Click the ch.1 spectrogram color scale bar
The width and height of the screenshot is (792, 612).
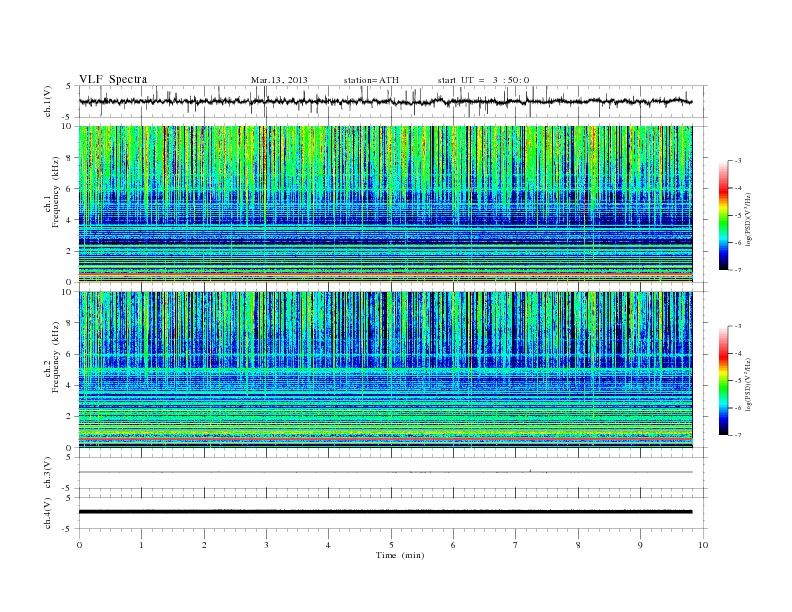(x=723, y=216)
